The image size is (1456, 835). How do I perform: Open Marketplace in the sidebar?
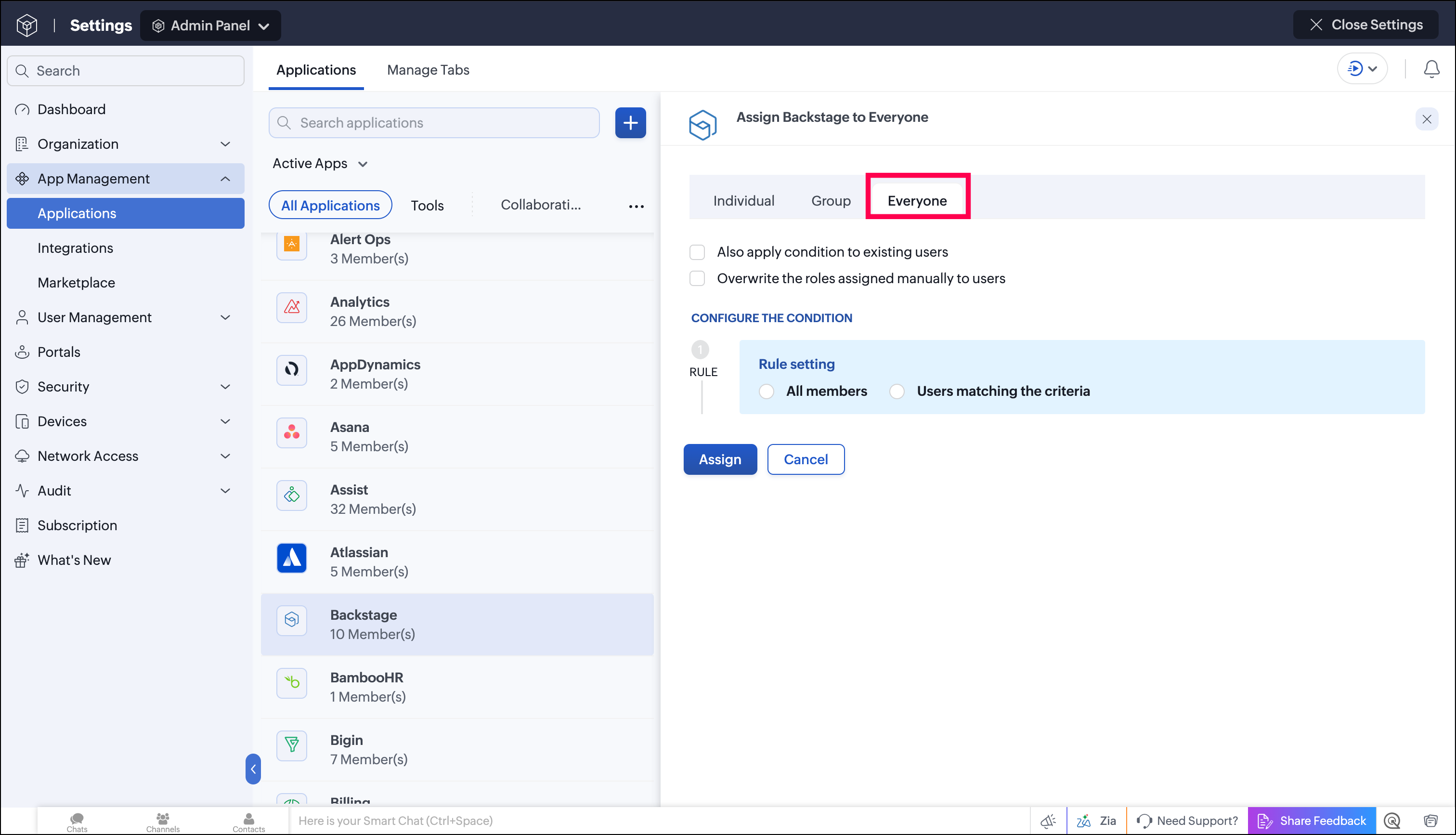(76, 283)
